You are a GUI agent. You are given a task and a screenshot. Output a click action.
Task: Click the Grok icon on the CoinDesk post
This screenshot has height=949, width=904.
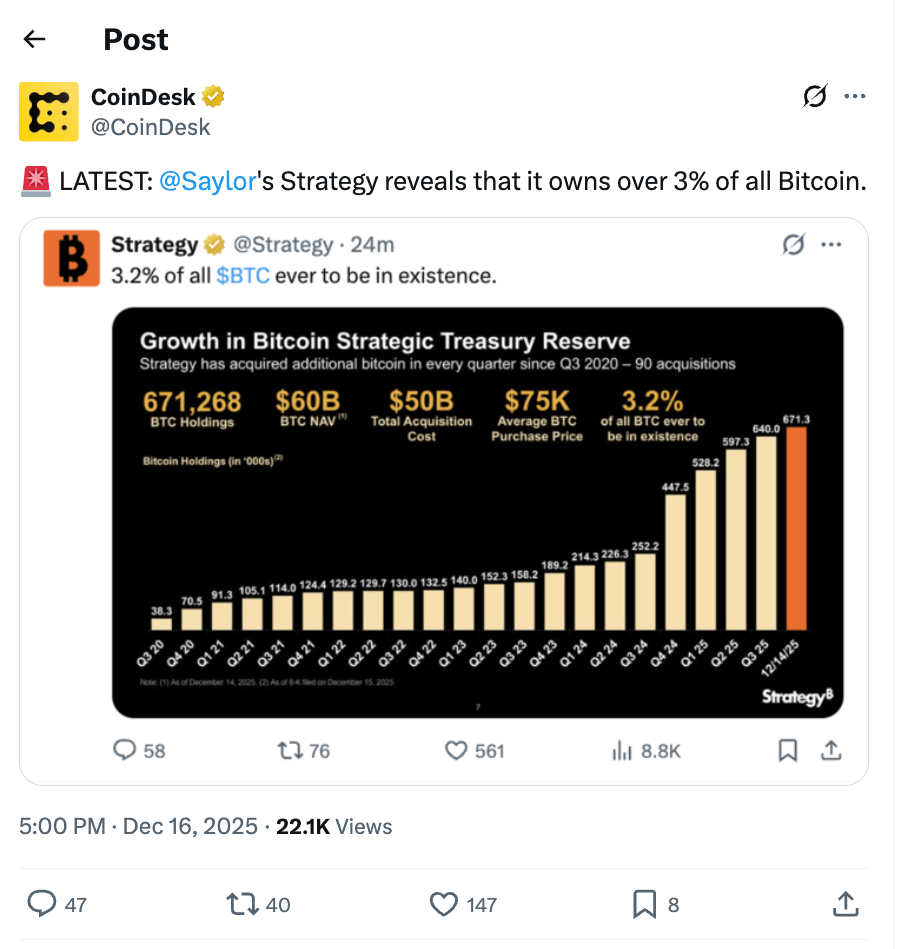816,96
